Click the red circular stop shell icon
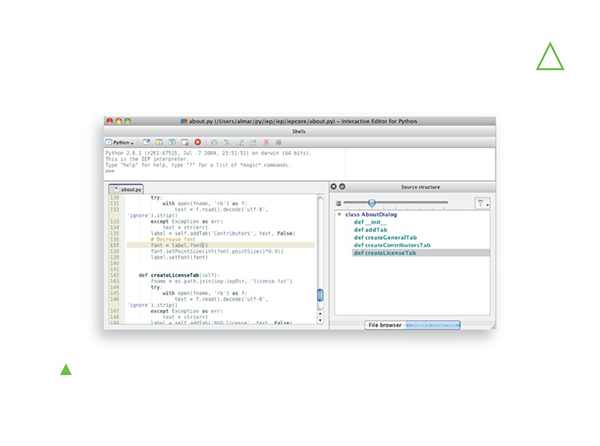600x446 pixels. pos(198,142)
